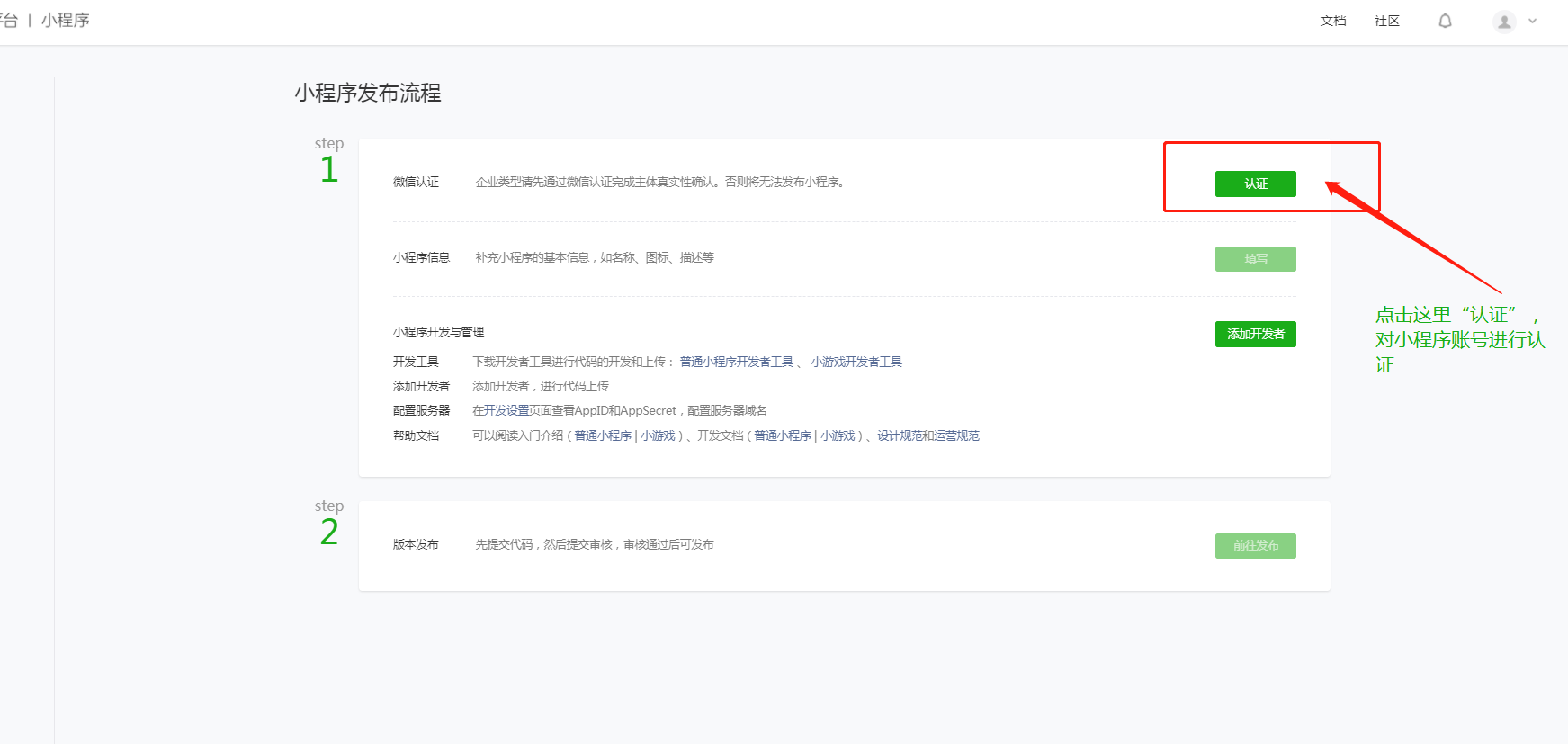
Task: Open 普通小程序 link in 开发文档
Action: tap(782, 435)
